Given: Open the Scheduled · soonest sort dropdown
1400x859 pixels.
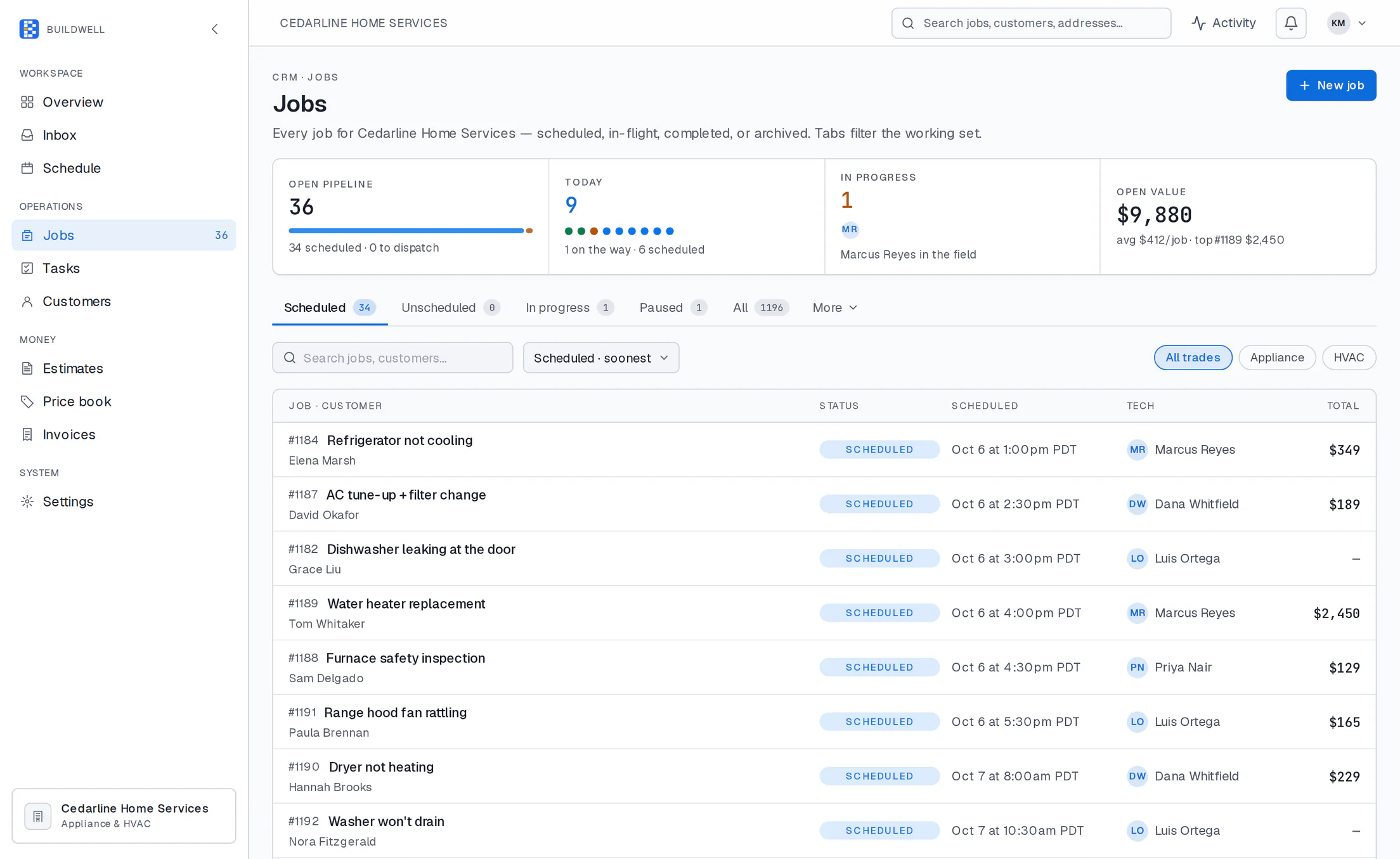Looking at the screenshot, I should tap(601, 358).
